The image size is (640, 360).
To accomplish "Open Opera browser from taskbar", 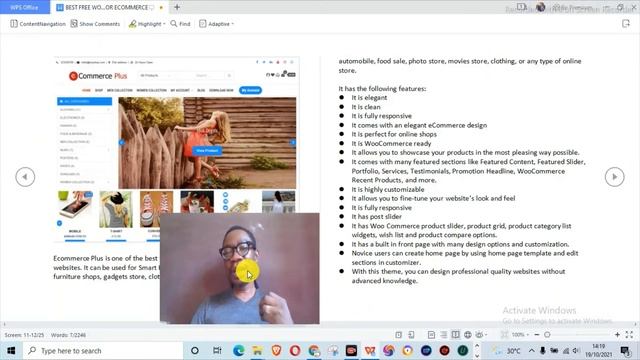I will [x=295, y=351].
